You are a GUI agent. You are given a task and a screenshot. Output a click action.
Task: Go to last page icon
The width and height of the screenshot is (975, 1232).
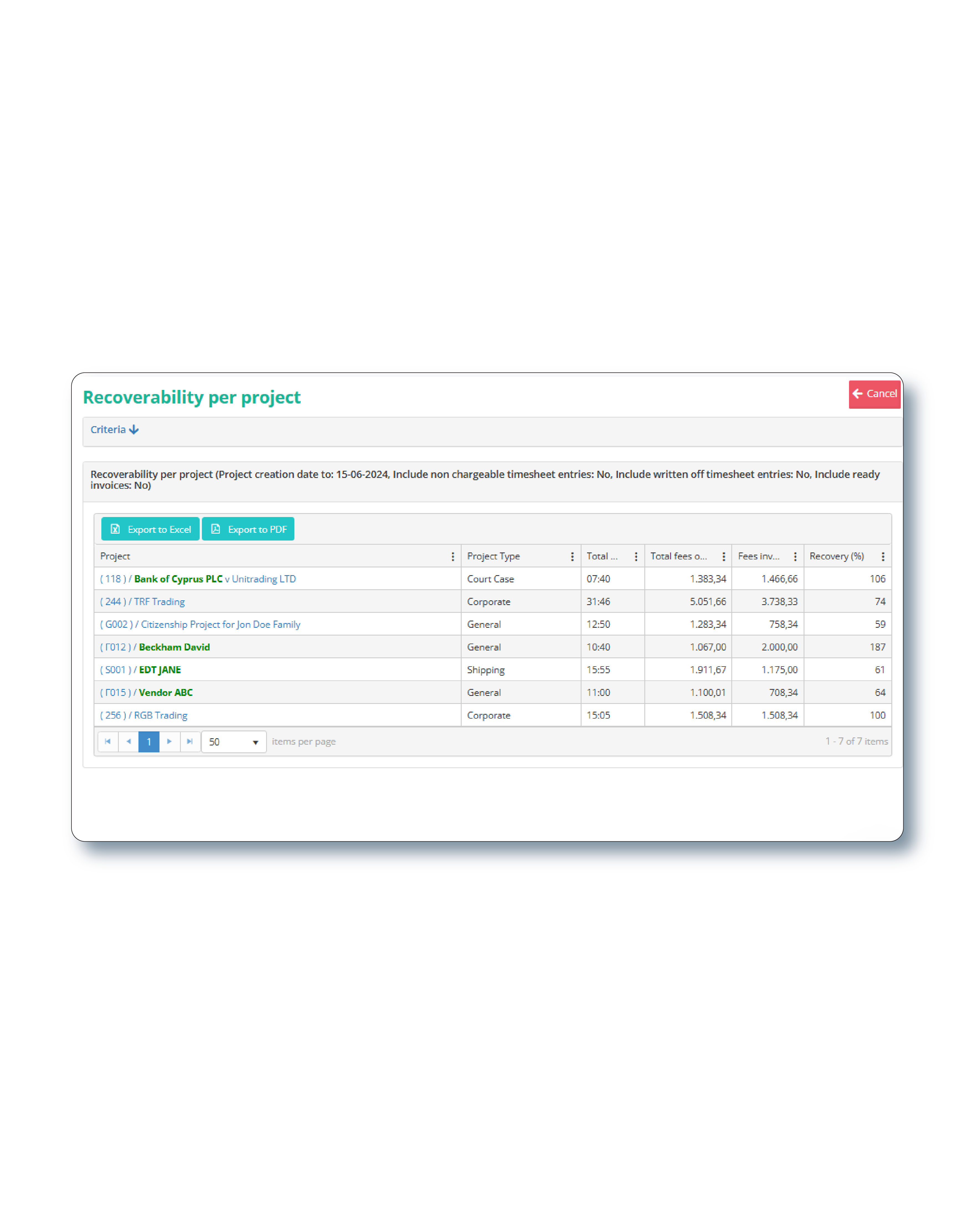pos(190,742)
